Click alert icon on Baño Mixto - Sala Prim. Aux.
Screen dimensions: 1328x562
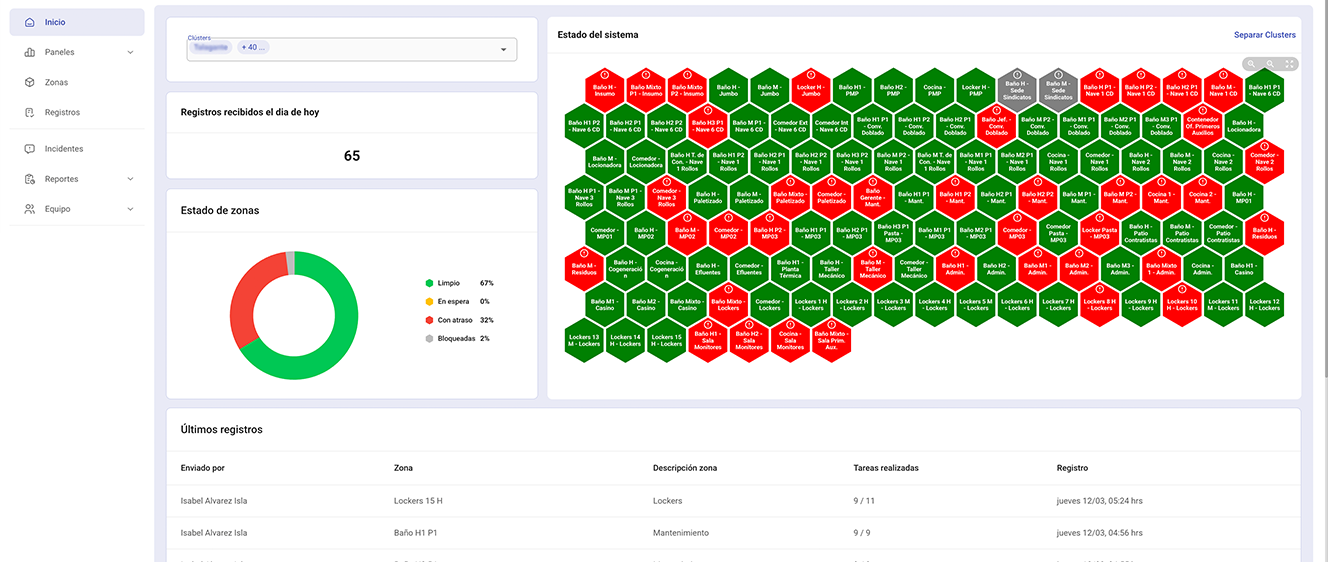pos(832,325)
